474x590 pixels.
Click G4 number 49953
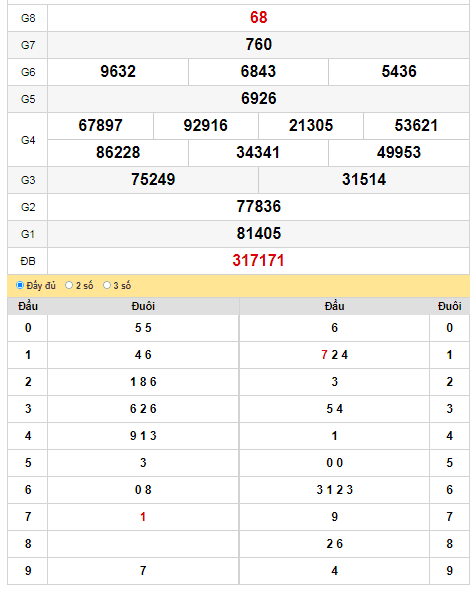(399, 153)
